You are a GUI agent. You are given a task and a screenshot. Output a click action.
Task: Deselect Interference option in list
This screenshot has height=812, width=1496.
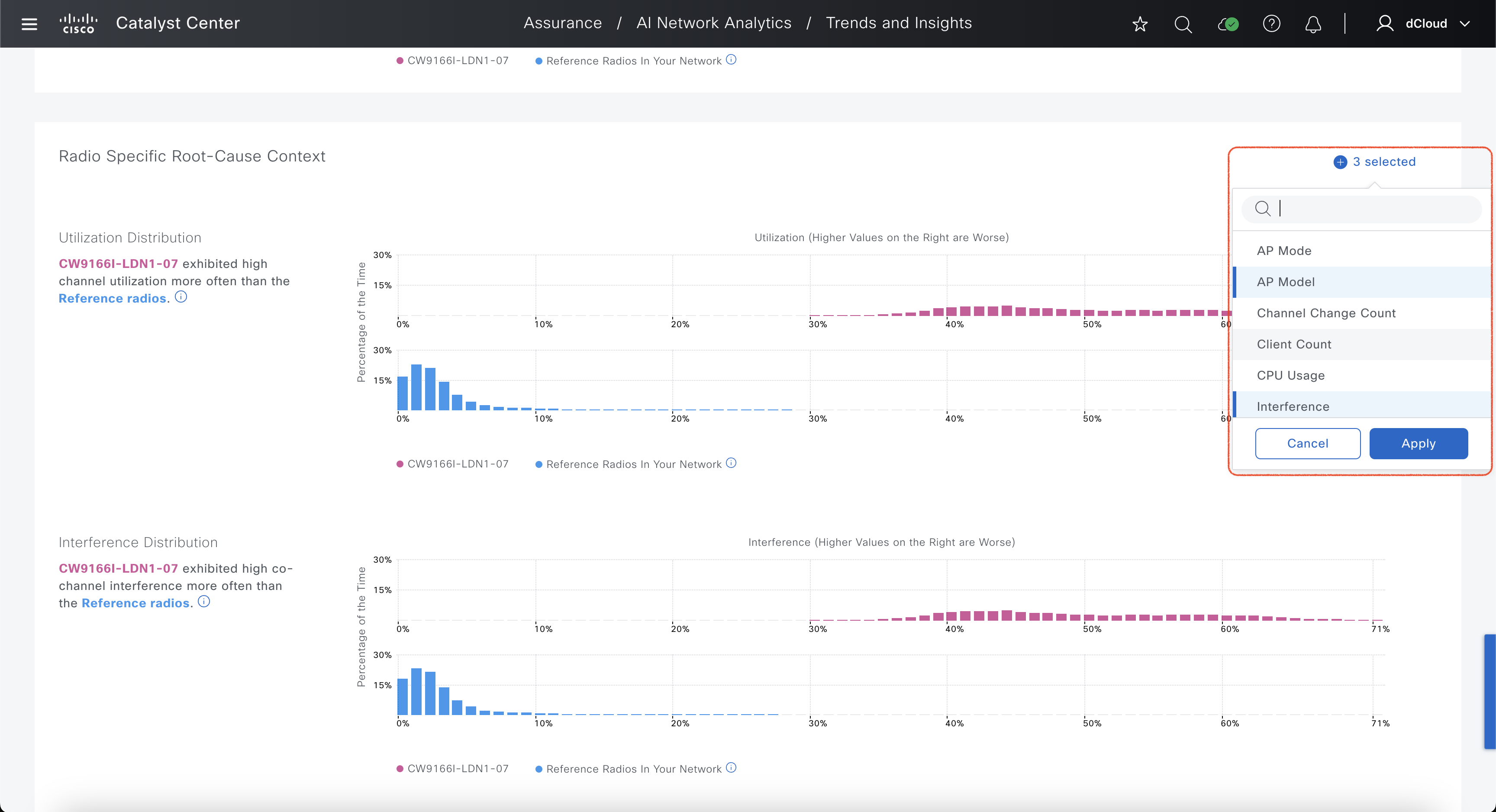(x=1362, y=405)
